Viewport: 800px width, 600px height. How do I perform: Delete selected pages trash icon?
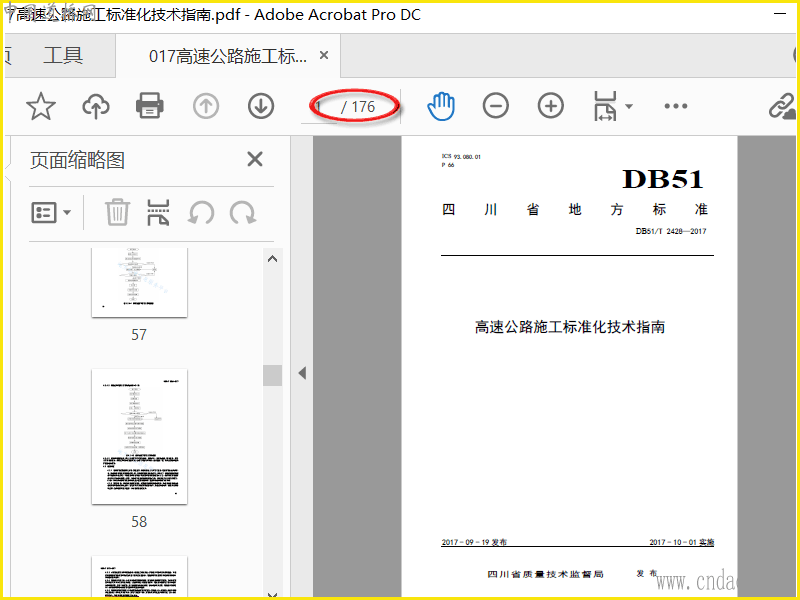(x=117, y=212)
